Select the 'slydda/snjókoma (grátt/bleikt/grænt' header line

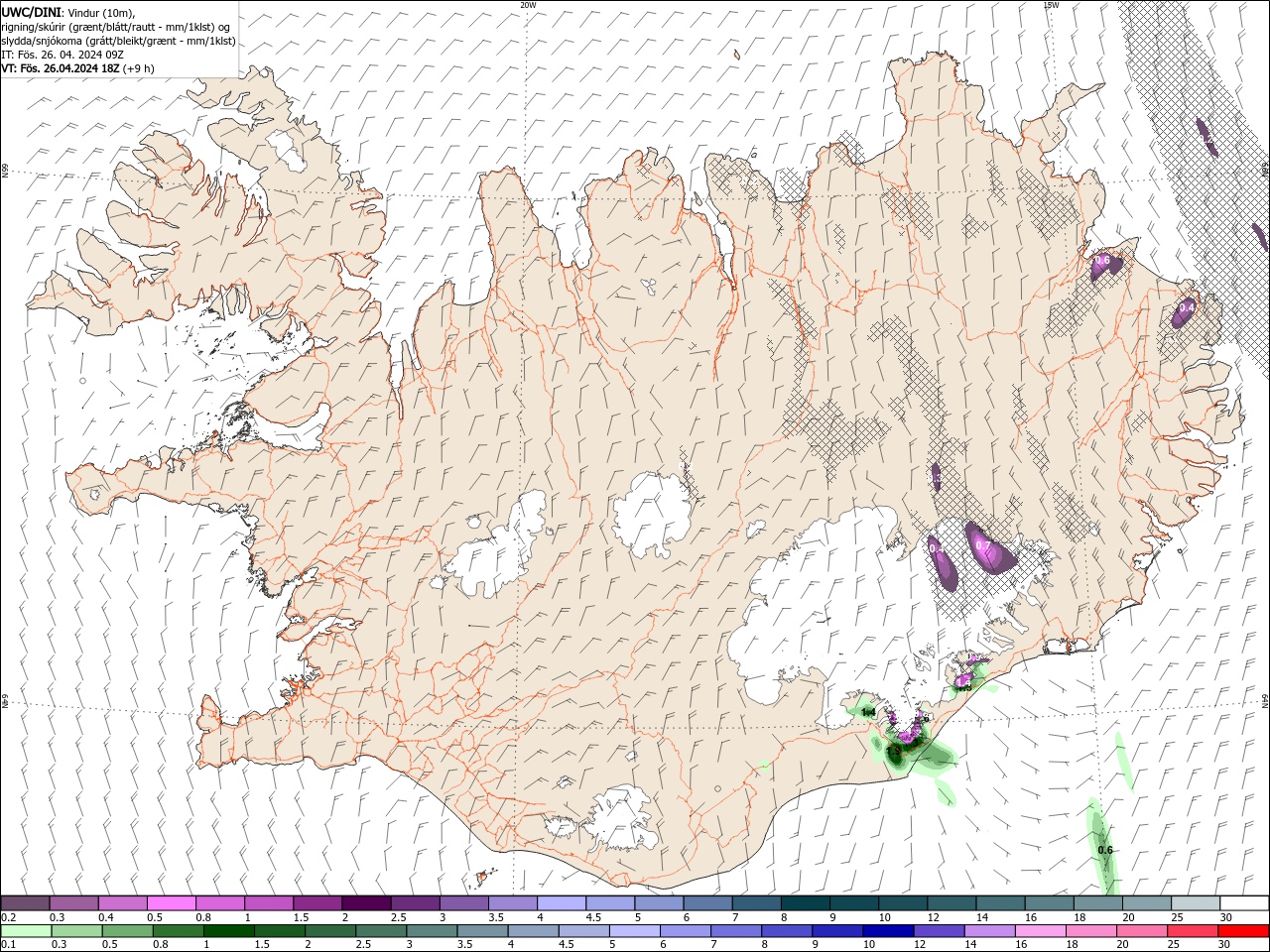(118, 41)
